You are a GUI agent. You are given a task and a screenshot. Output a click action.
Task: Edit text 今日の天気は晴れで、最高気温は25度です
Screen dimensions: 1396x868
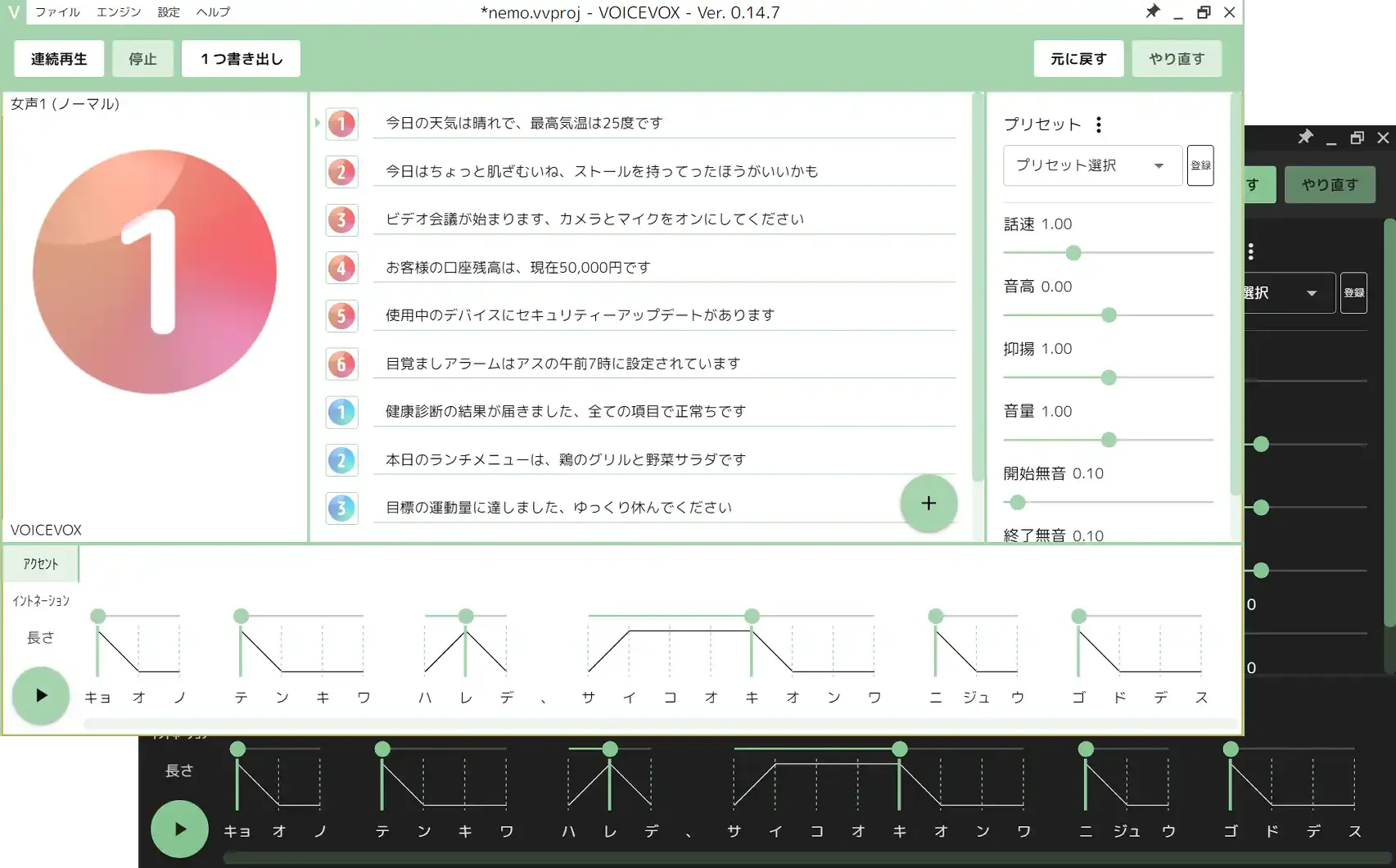664,123
